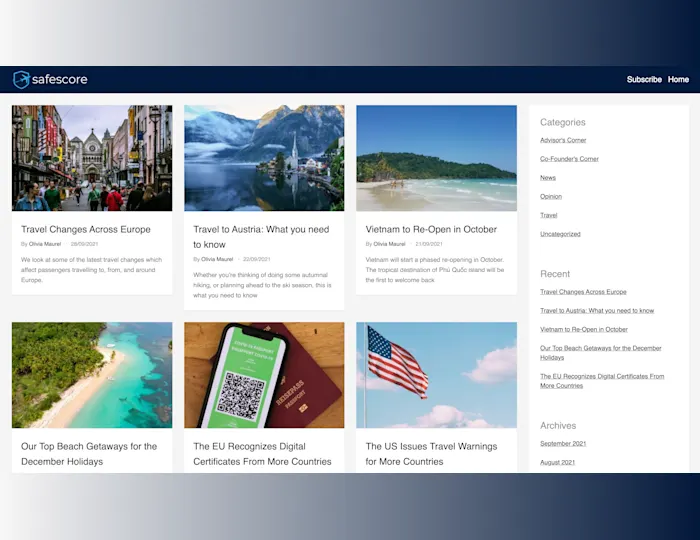Click the 22/09/2021 date on Austria article
Viewport: 700px width, 540px height.
click(x=257, y=259)
